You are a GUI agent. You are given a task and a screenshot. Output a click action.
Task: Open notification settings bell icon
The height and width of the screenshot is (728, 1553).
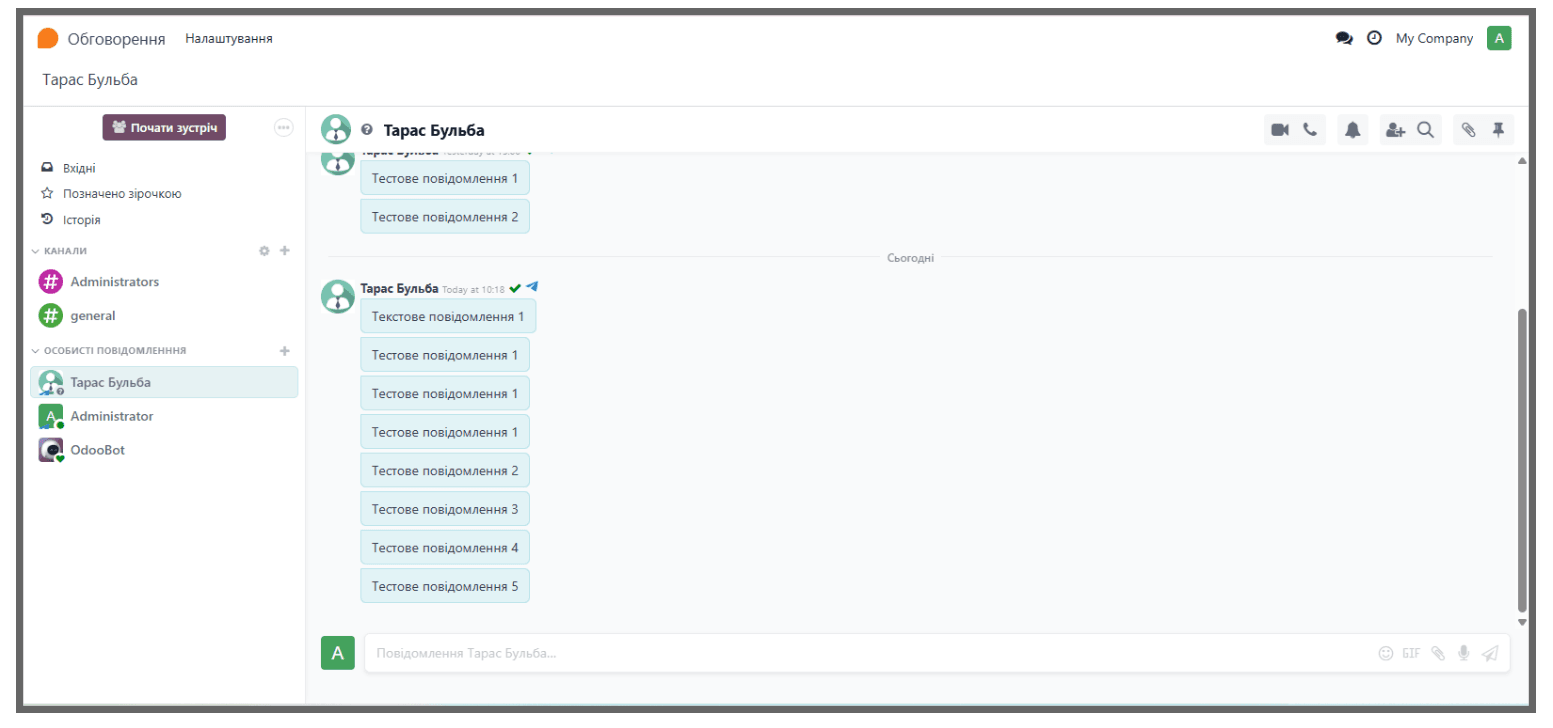pos(1352,130)
